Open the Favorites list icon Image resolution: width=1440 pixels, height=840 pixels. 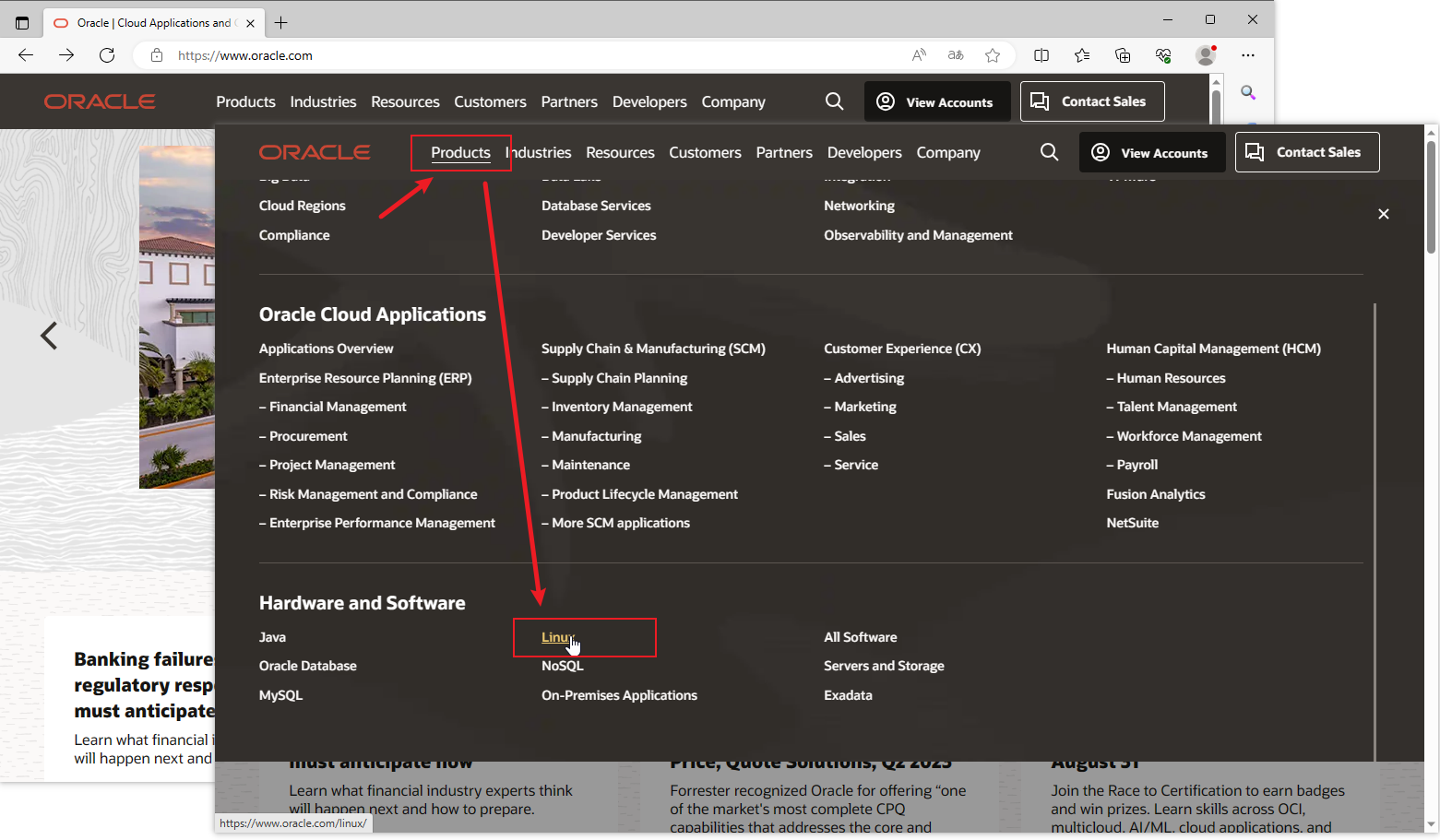point(1082,55)
